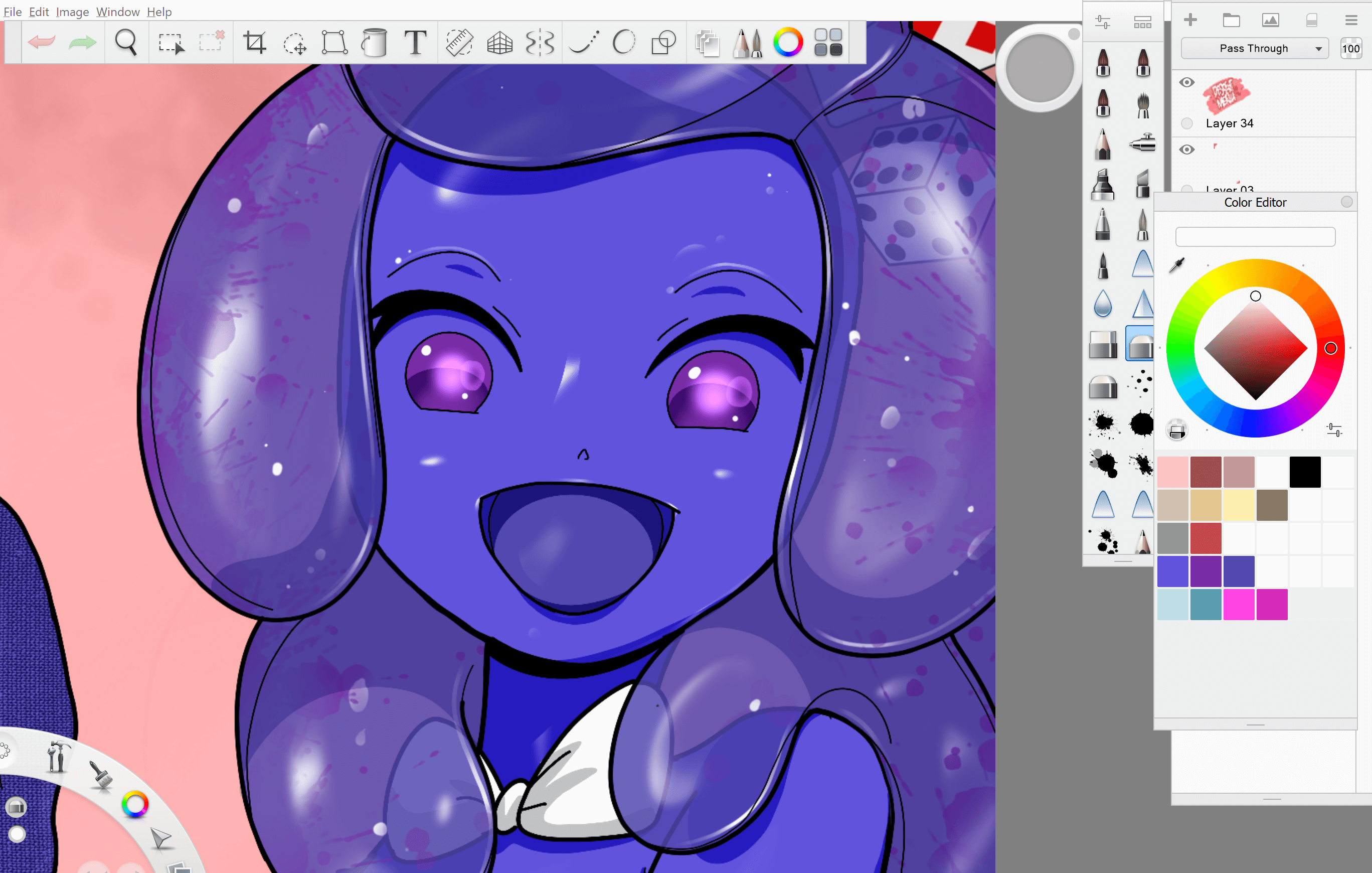Open the Image menu

72,12
